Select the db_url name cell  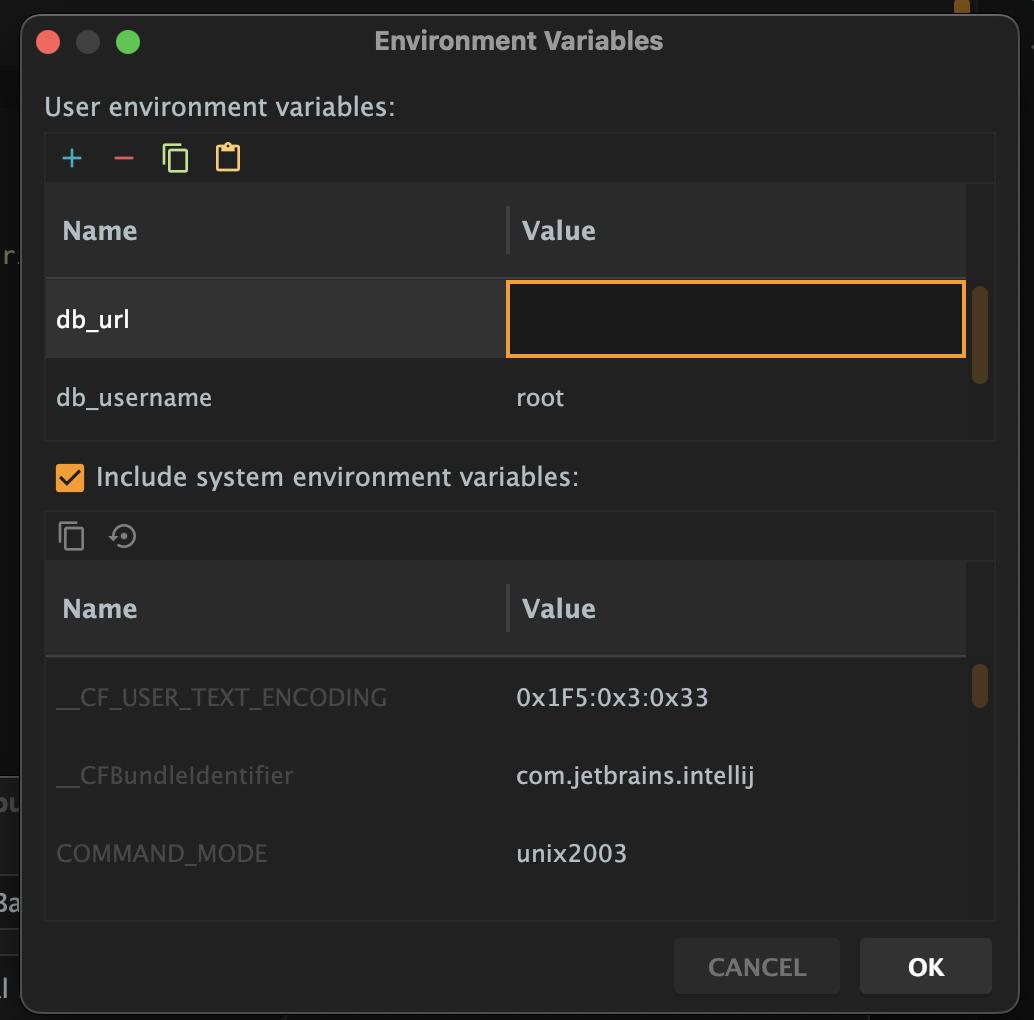pos(275,319)
